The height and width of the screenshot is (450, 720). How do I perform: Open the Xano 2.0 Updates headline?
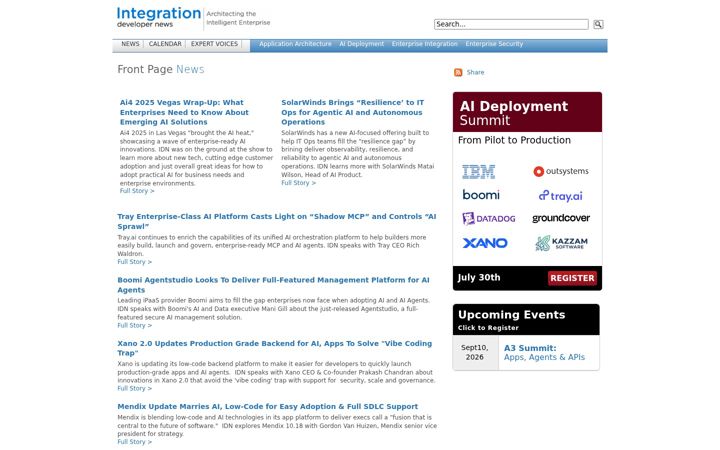pos(275,348)
